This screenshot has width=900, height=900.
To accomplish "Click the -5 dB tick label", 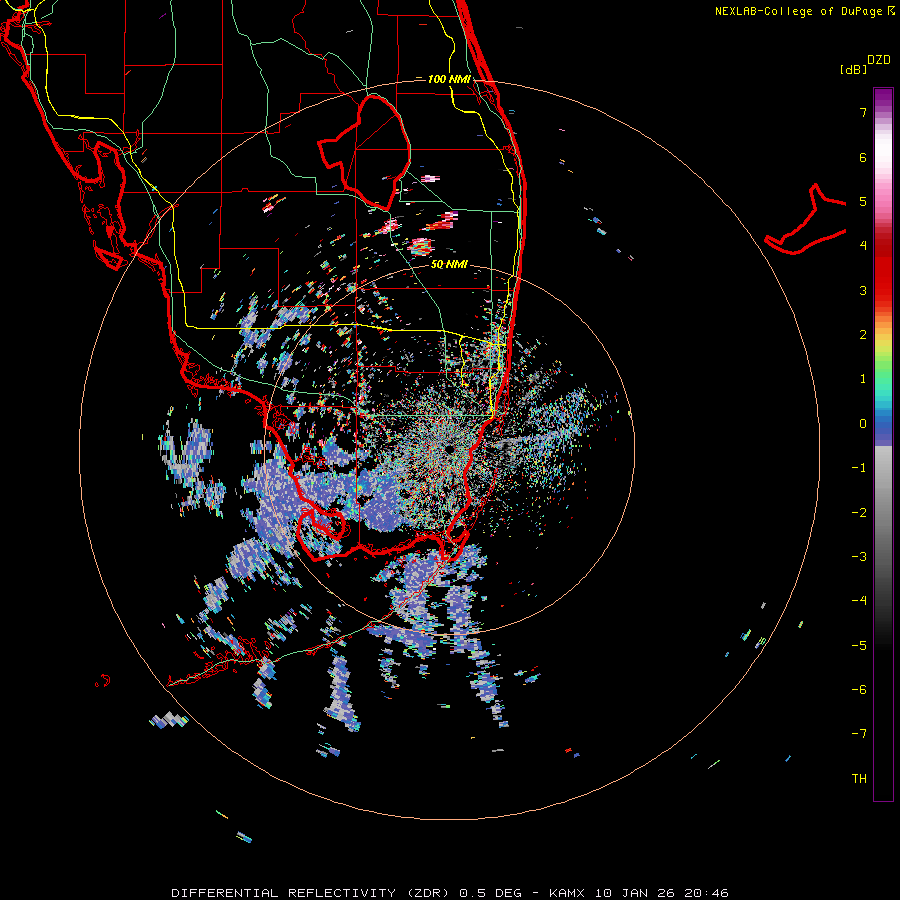I will (x=859, y=646).
